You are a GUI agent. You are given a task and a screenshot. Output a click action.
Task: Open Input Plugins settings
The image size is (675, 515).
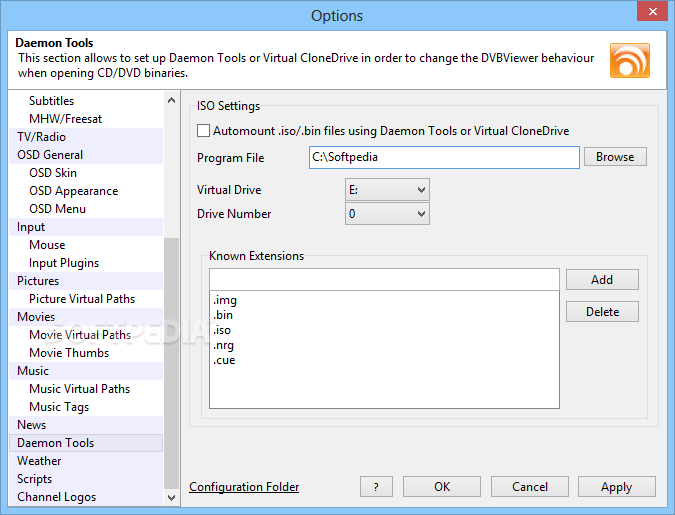tap(64, 263)
